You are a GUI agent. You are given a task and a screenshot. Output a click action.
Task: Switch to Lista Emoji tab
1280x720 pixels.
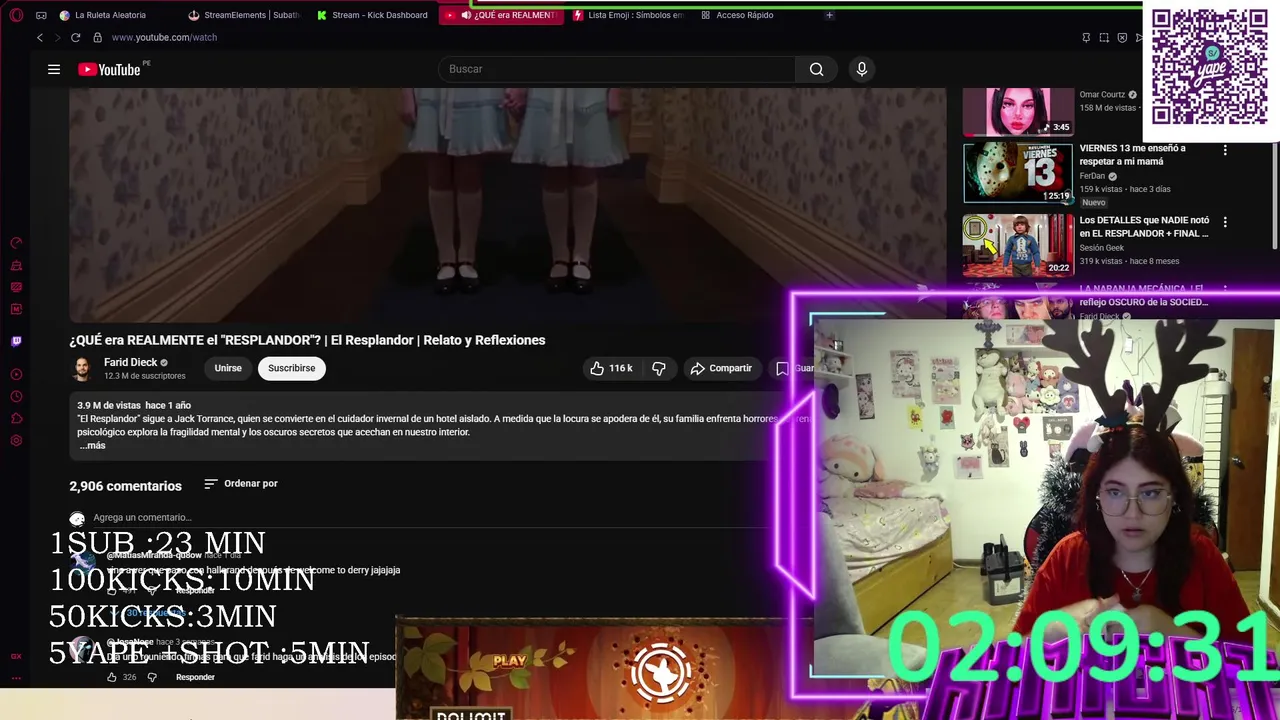coord(629,15)
